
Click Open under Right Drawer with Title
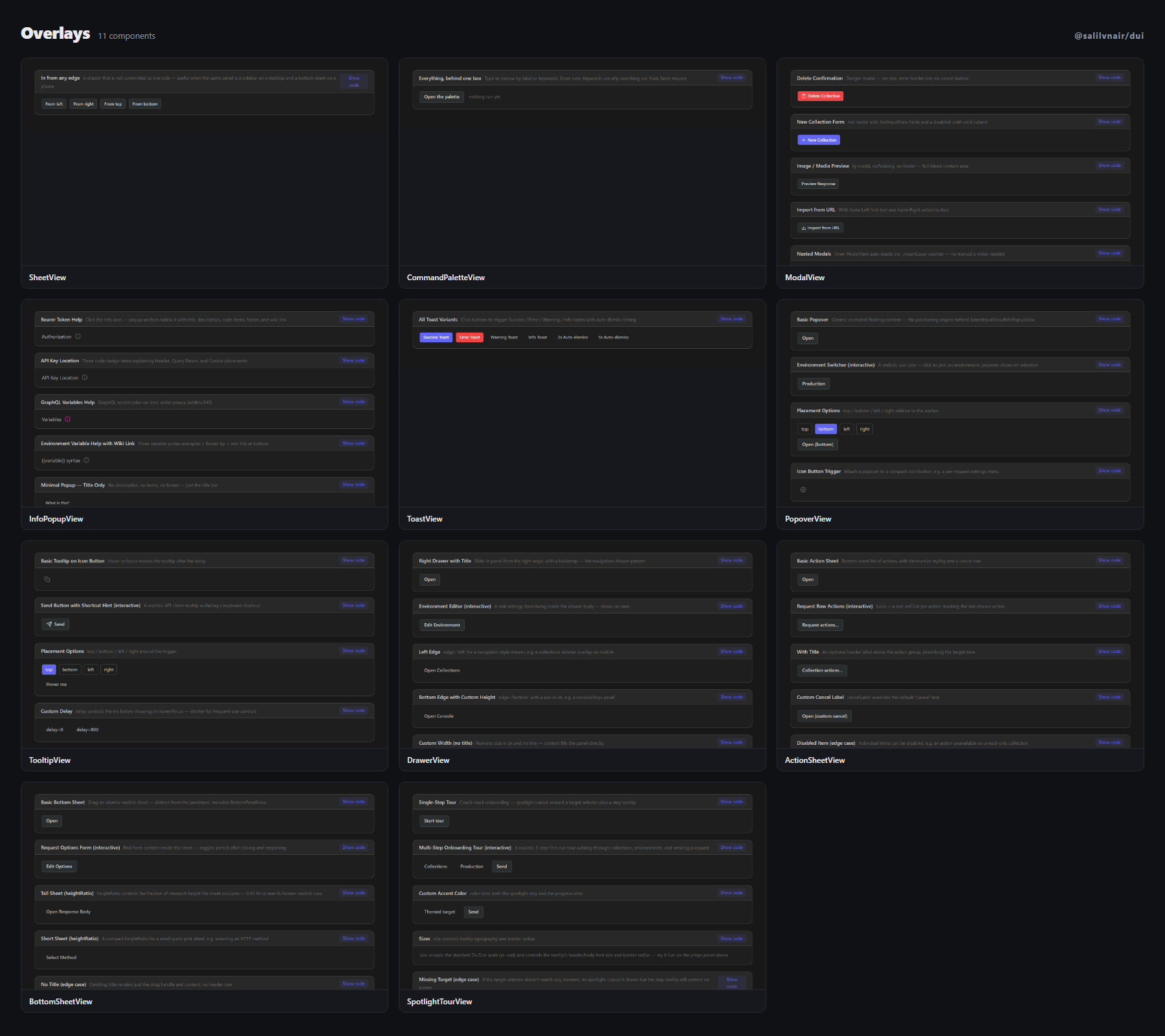430,580
